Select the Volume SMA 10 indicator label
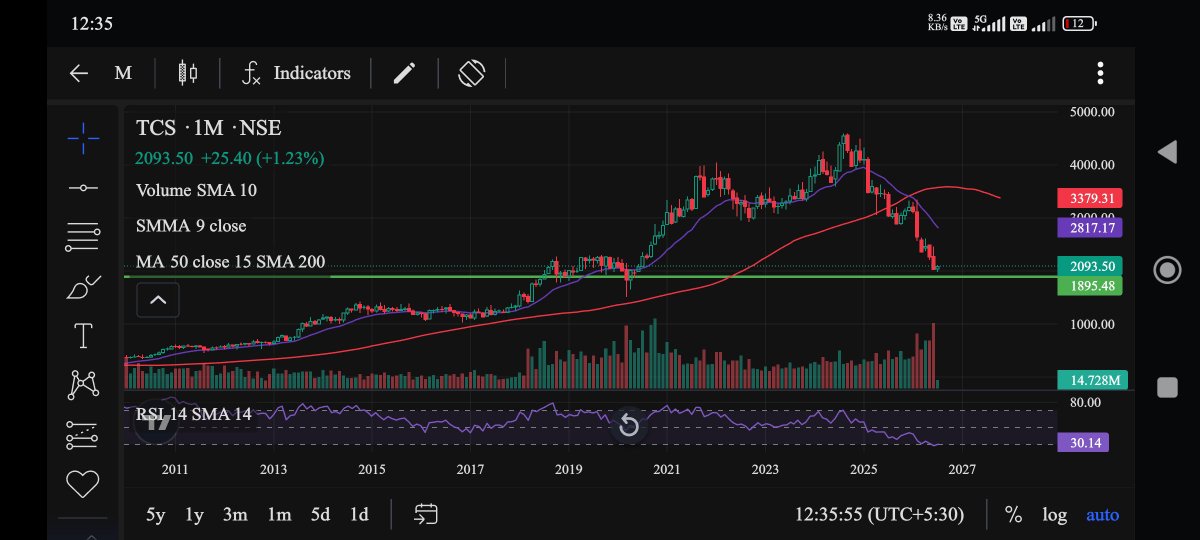This screenshot has width=1200, height=540. [197, 190]
